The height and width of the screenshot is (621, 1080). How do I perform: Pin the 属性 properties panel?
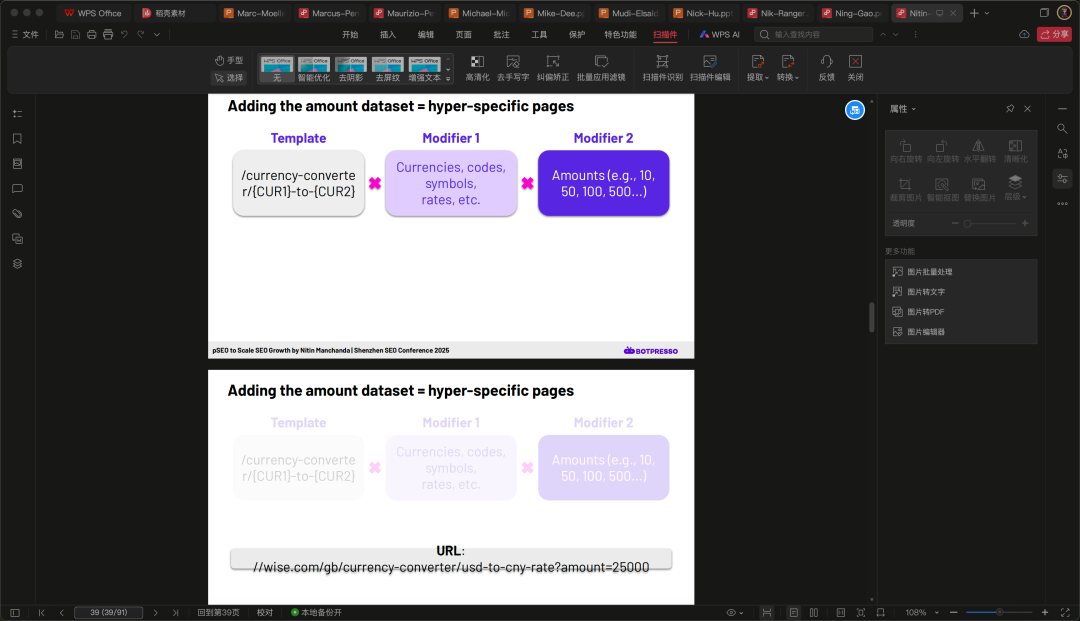point(1010,109)
